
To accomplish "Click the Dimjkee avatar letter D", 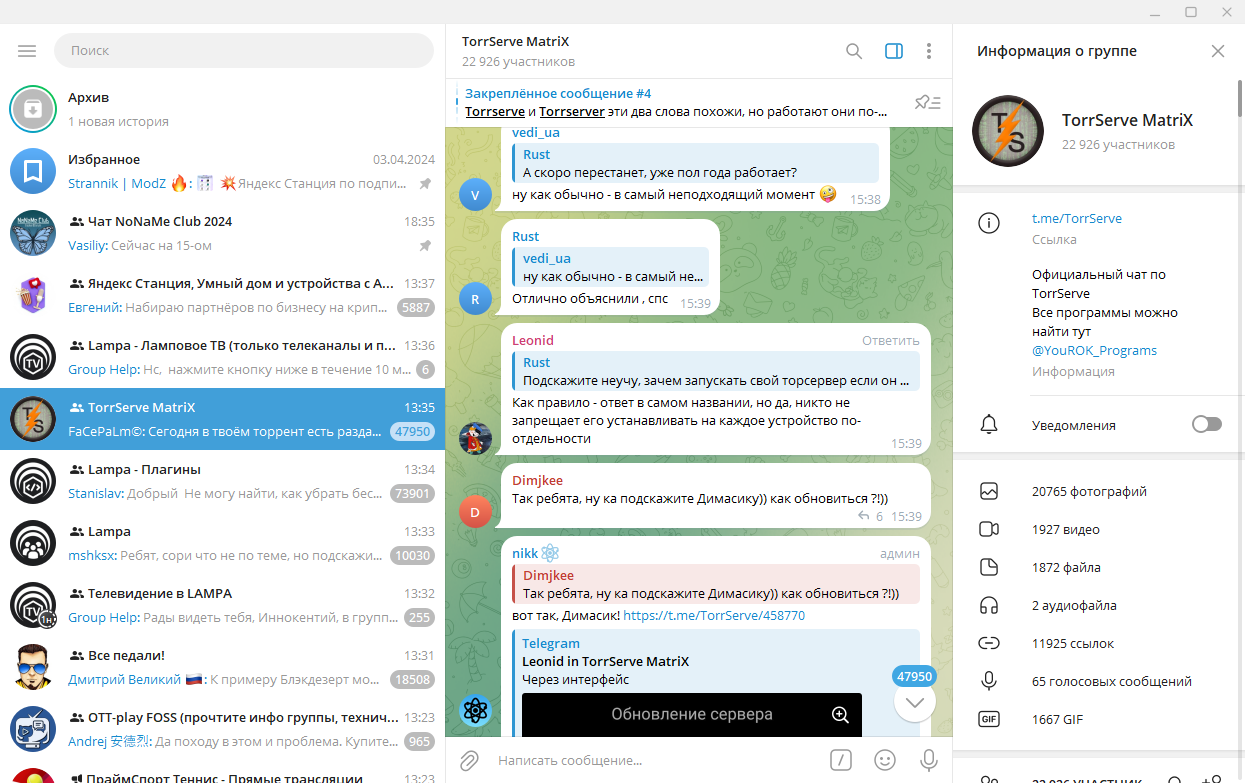I will click(475, 512).
